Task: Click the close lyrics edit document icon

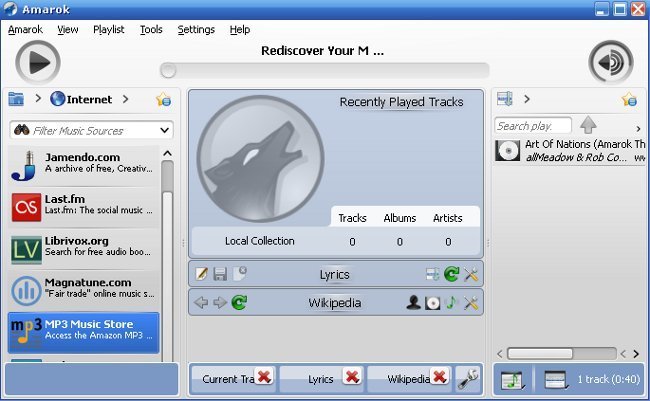Action: pos(240,273)
